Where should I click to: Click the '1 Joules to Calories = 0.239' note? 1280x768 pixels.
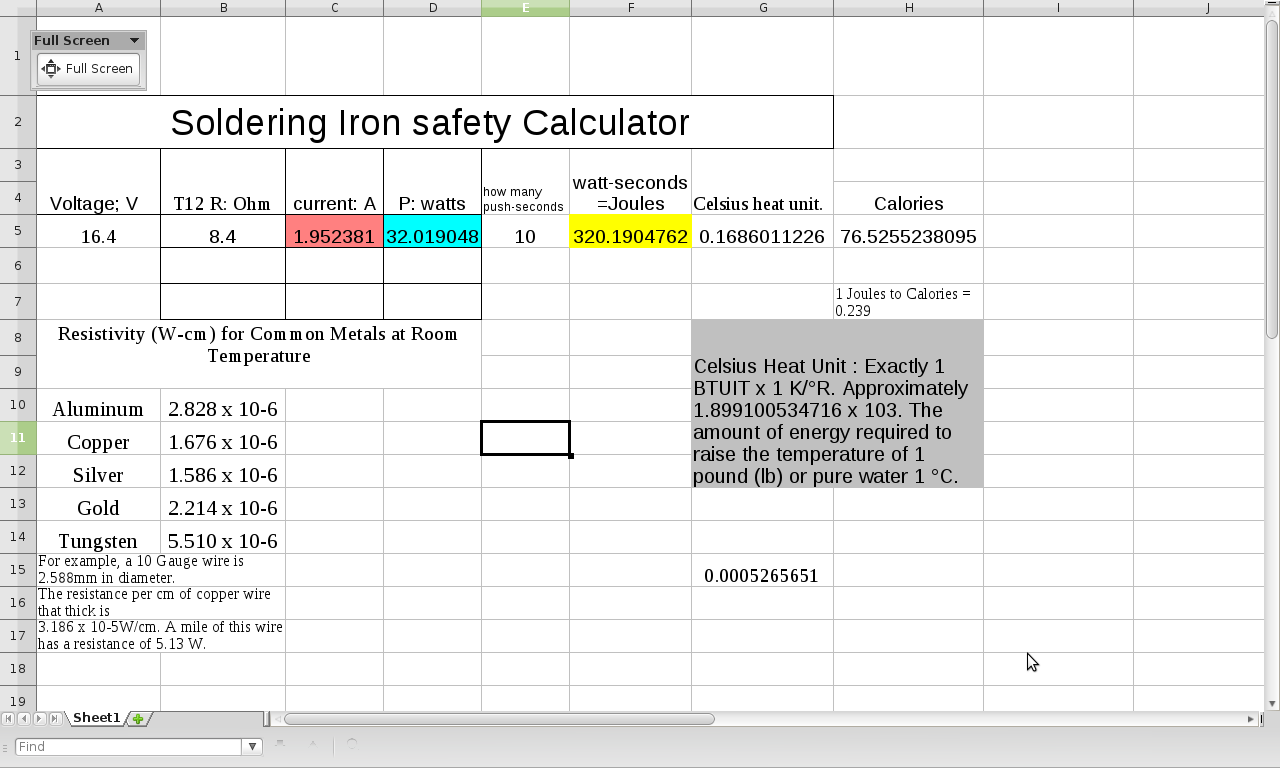pos(908,302)
